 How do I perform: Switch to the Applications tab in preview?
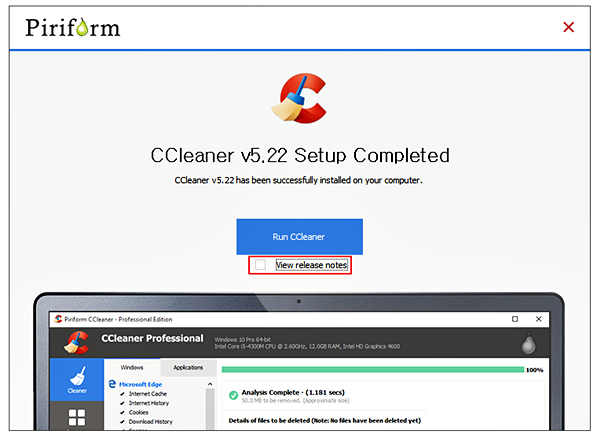(188, 367)
